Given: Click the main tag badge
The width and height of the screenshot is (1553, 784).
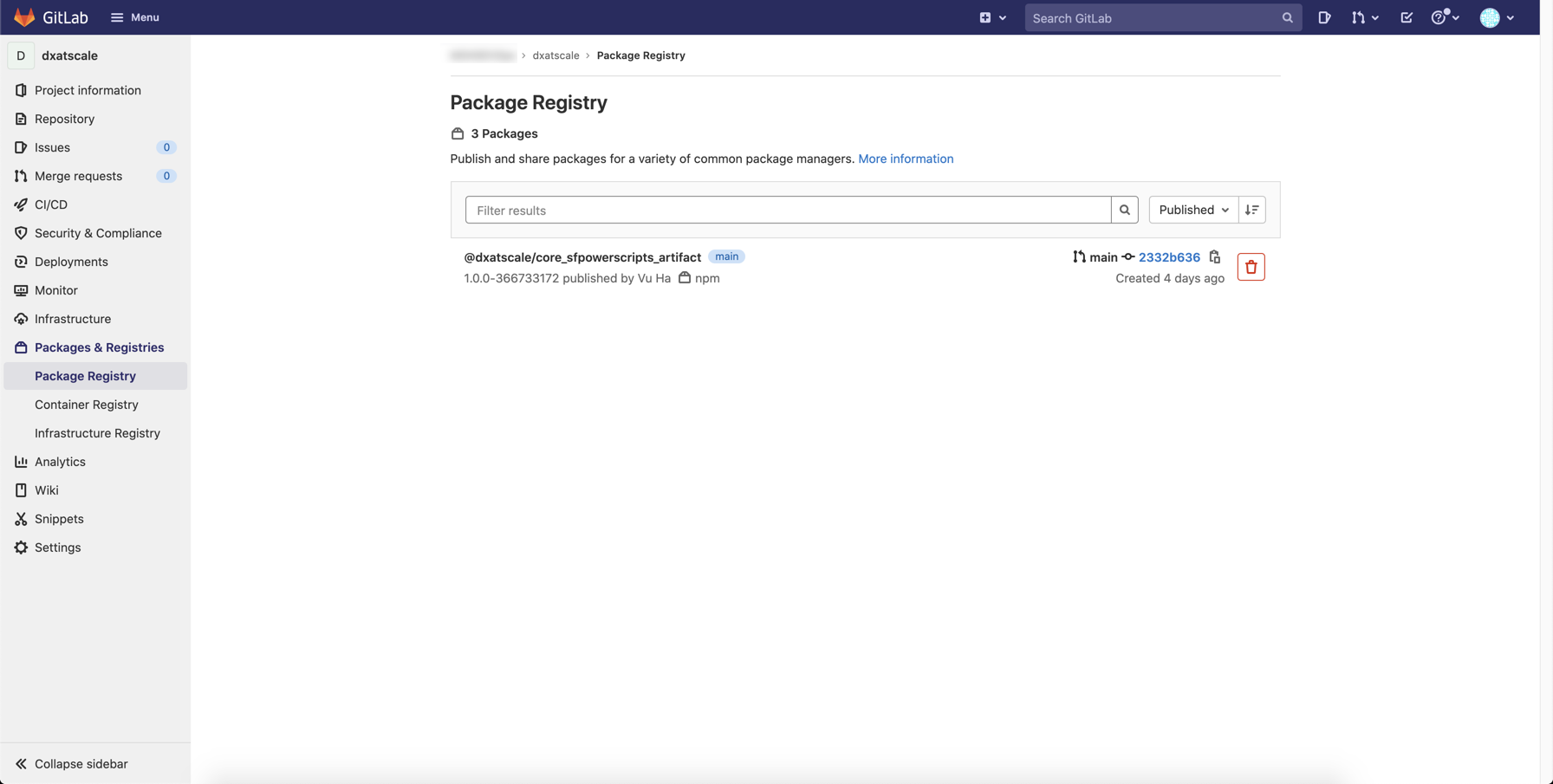Looking at the screenshot, I should pyautogui.click(x=727, y=256).
